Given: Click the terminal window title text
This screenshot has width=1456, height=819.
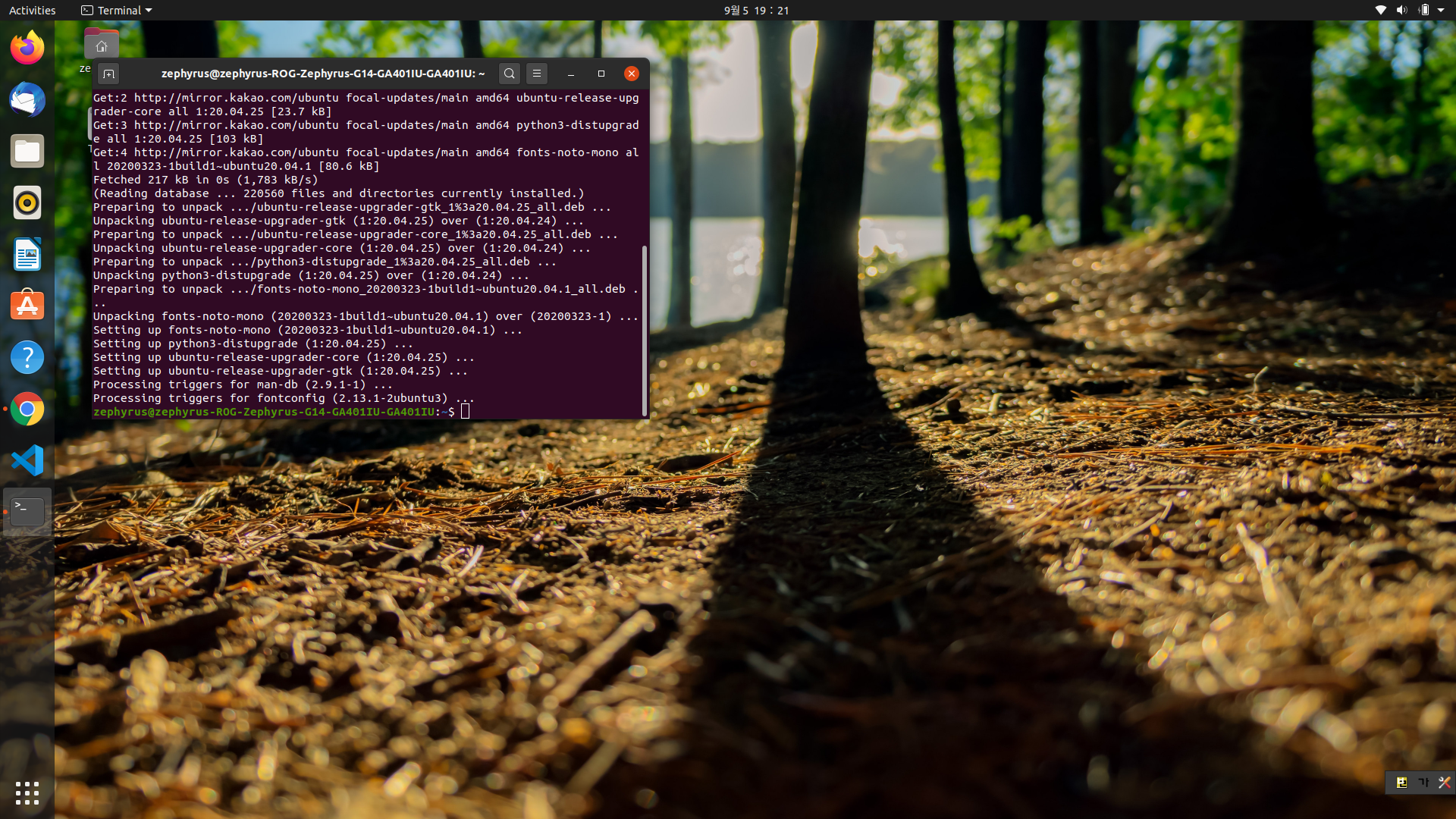Looking at the screenshot, I should click(323, 74).
